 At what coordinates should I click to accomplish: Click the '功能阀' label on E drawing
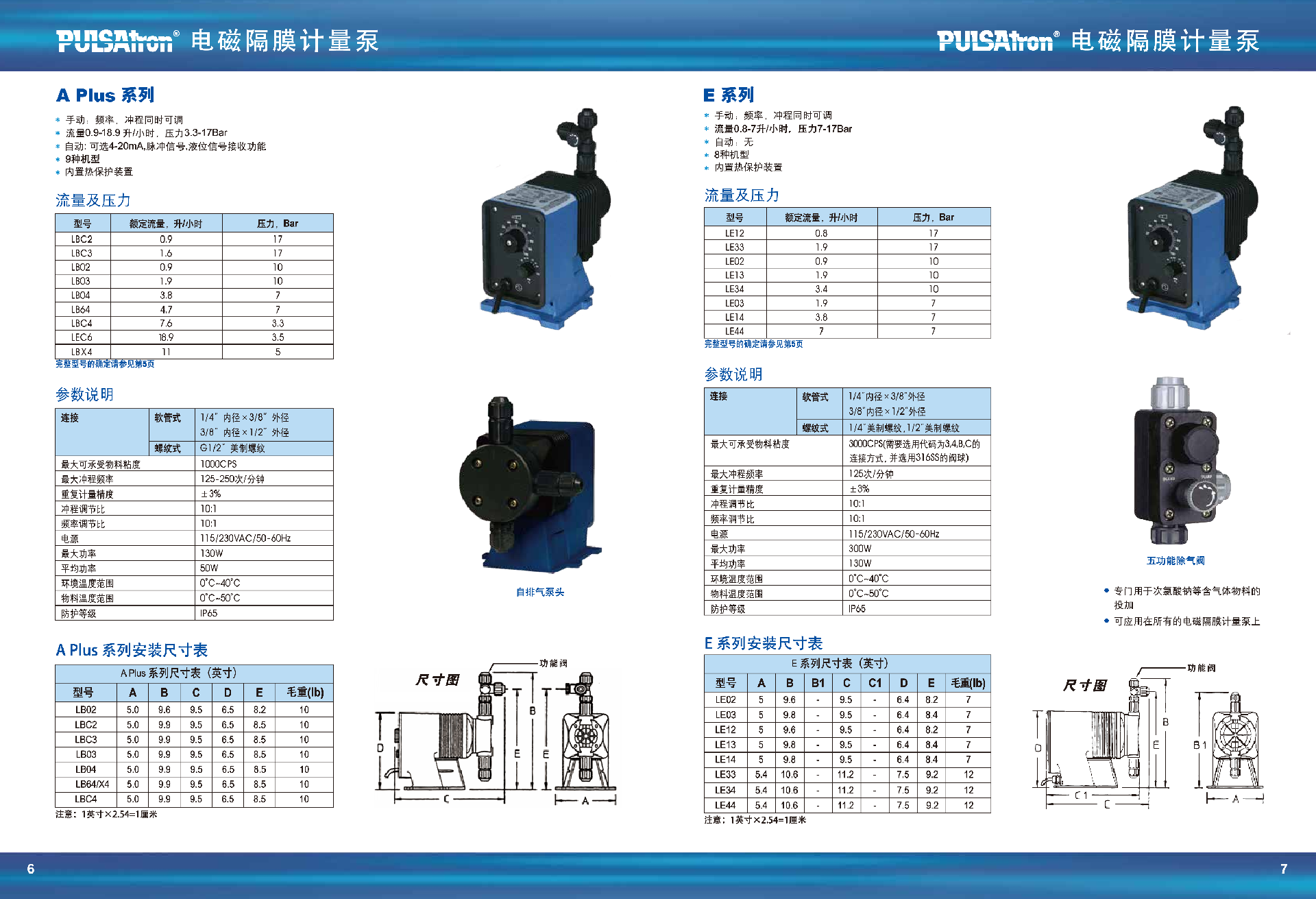(1202, 668)
